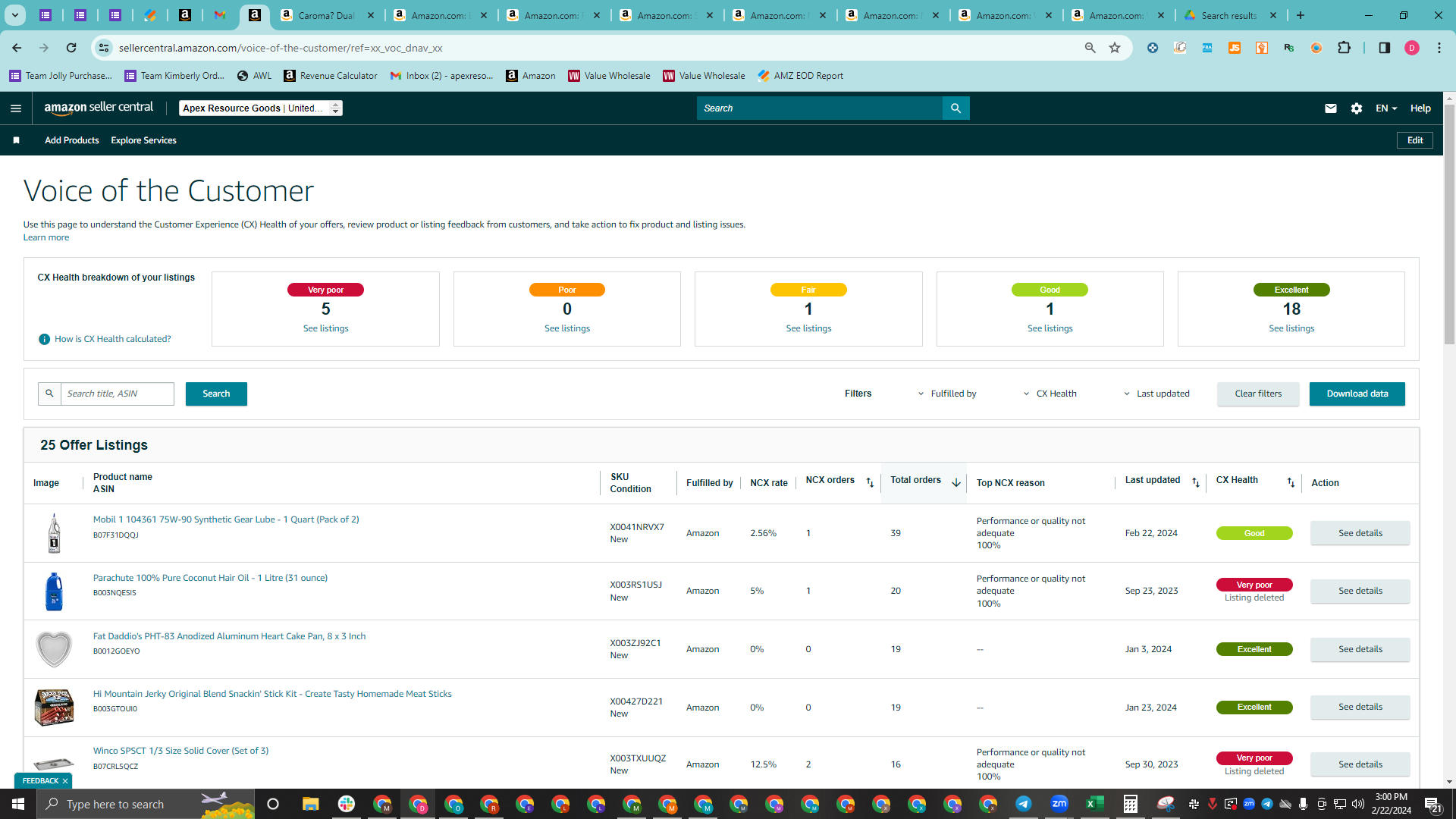Click the Chrome address bar URL
Image resolution: width=1456 pixels, height=819 pixels.
coord(281,48)
